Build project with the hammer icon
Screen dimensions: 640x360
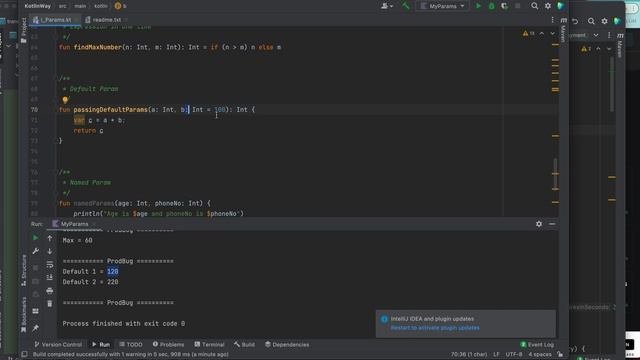coord(405,6)
